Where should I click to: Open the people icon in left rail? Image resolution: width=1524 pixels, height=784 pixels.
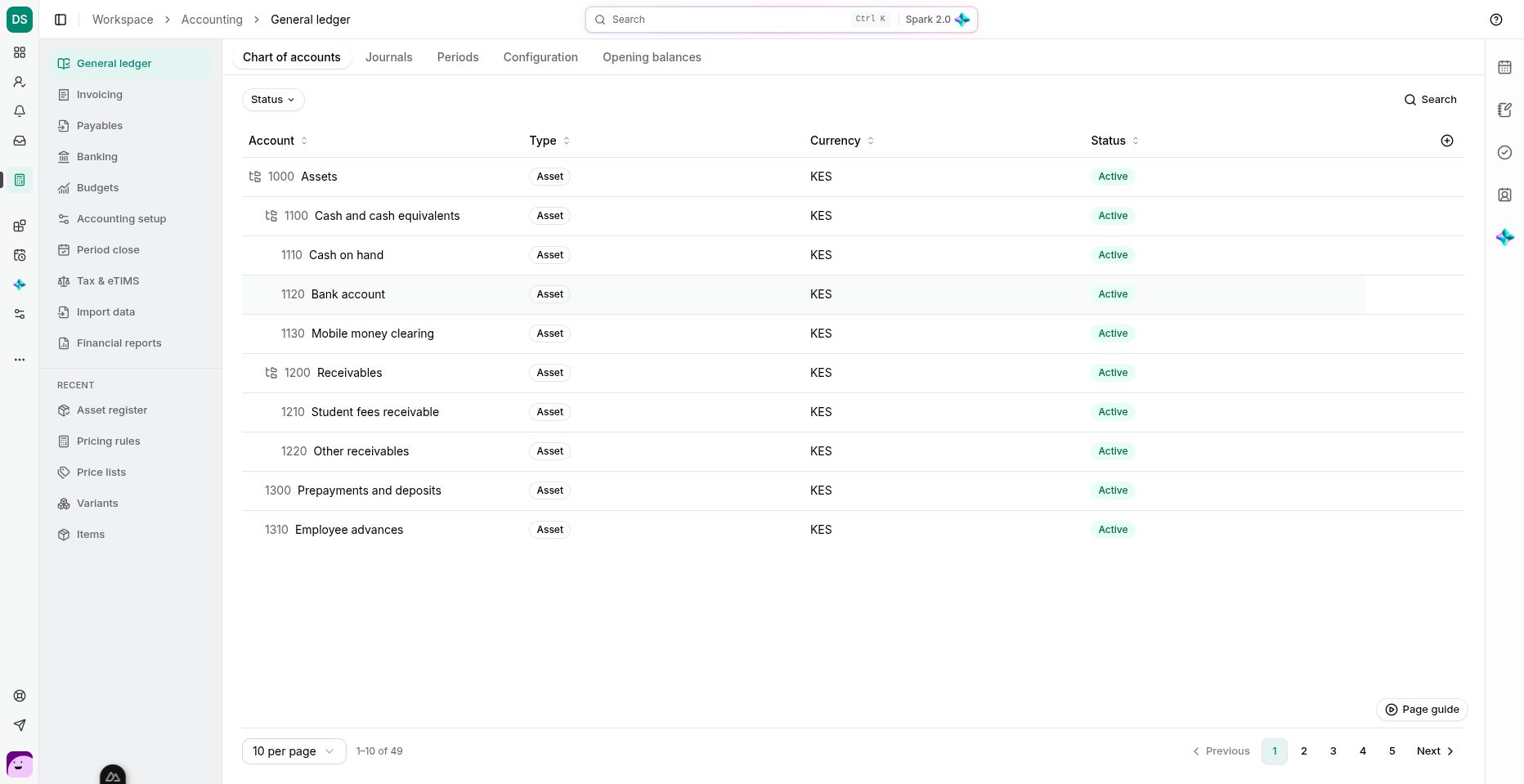pyautogui.click(x=20, y=82)
